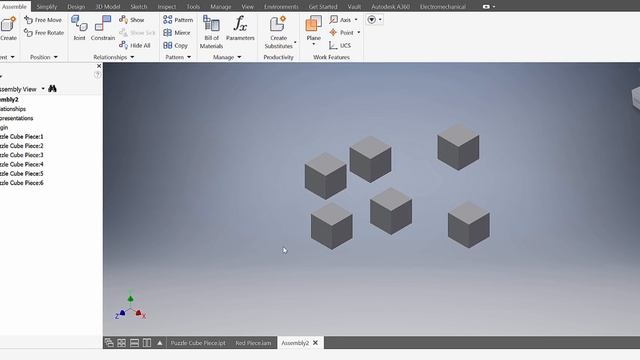Click the vertical arrange windows icon
Image resolution: width=640 pixels, height=360 pixels.
[147, 343]
